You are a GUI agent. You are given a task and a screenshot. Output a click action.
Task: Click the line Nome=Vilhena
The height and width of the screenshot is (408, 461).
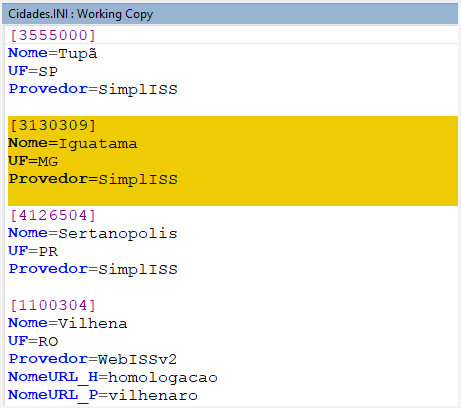click(x=68, y=323)
